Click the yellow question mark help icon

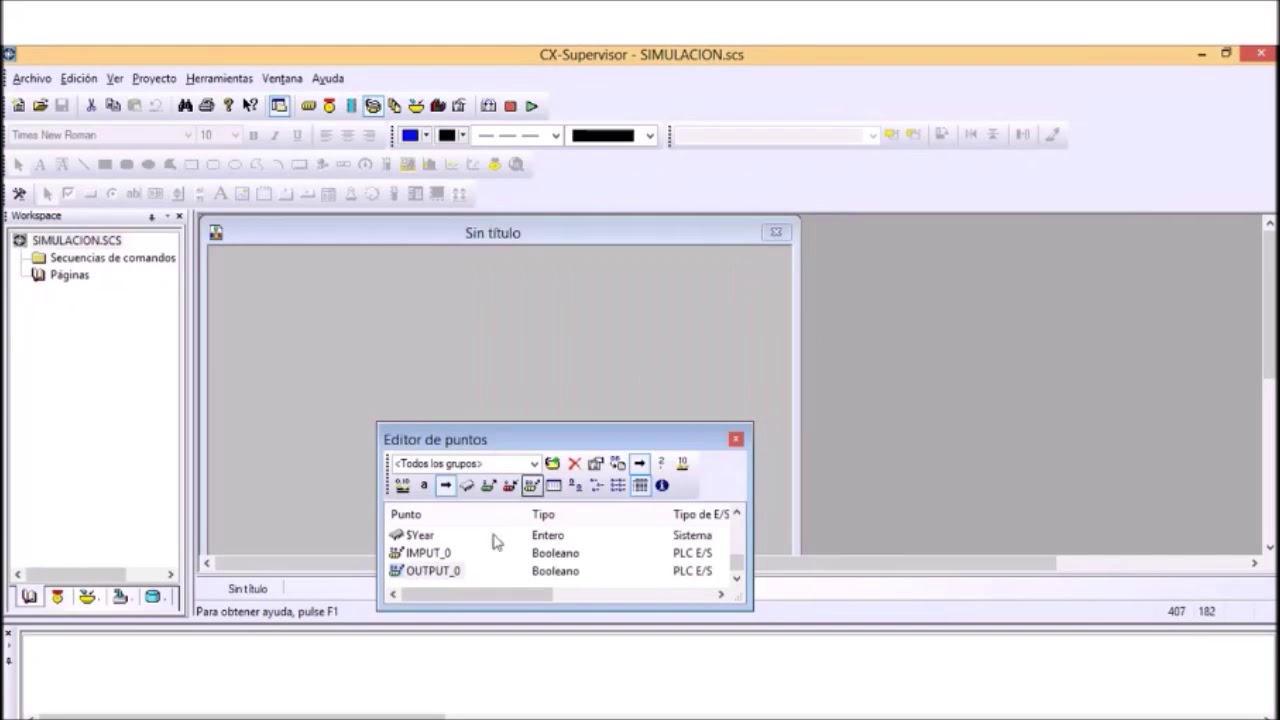pyautogui.click(x=229, y=106)
